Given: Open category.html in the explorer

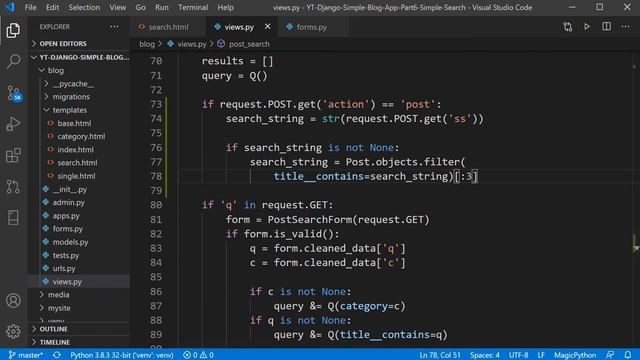Looking at the screenshot, I should 81,136.
